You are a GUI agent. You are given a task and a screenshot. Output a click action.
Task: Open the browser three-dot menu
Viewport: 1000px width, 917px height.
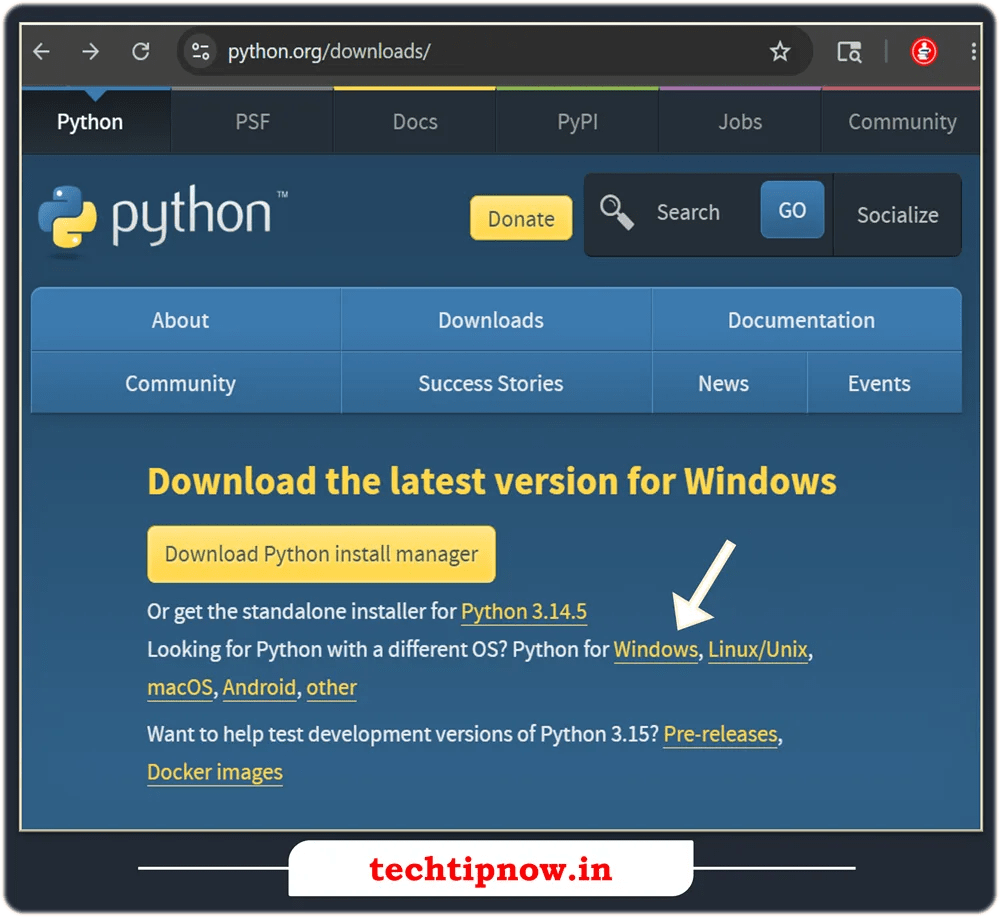pyautogui.click(x=973, y=52)
